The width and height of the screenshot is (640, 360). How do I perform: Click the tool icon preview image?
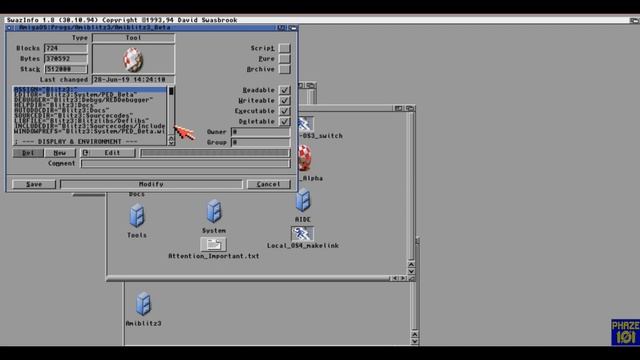[133, 59]
